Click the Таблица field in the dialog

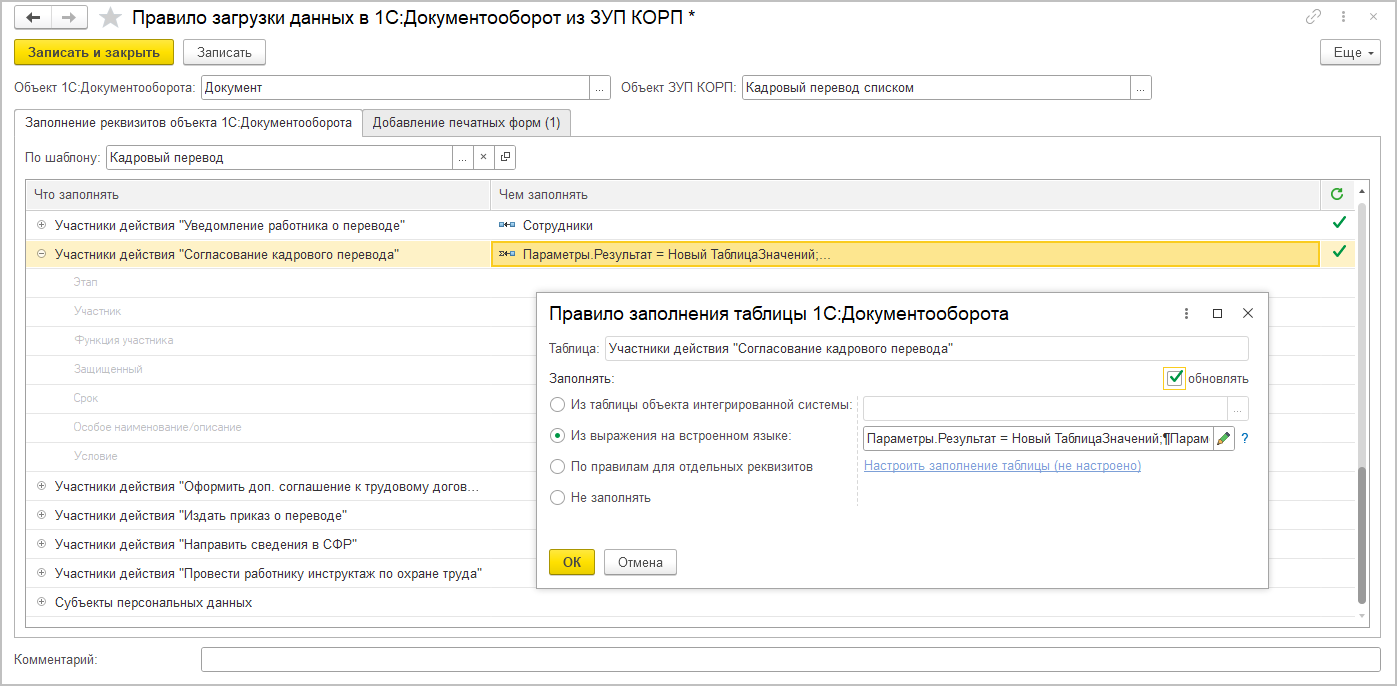(x=926, y=348)
